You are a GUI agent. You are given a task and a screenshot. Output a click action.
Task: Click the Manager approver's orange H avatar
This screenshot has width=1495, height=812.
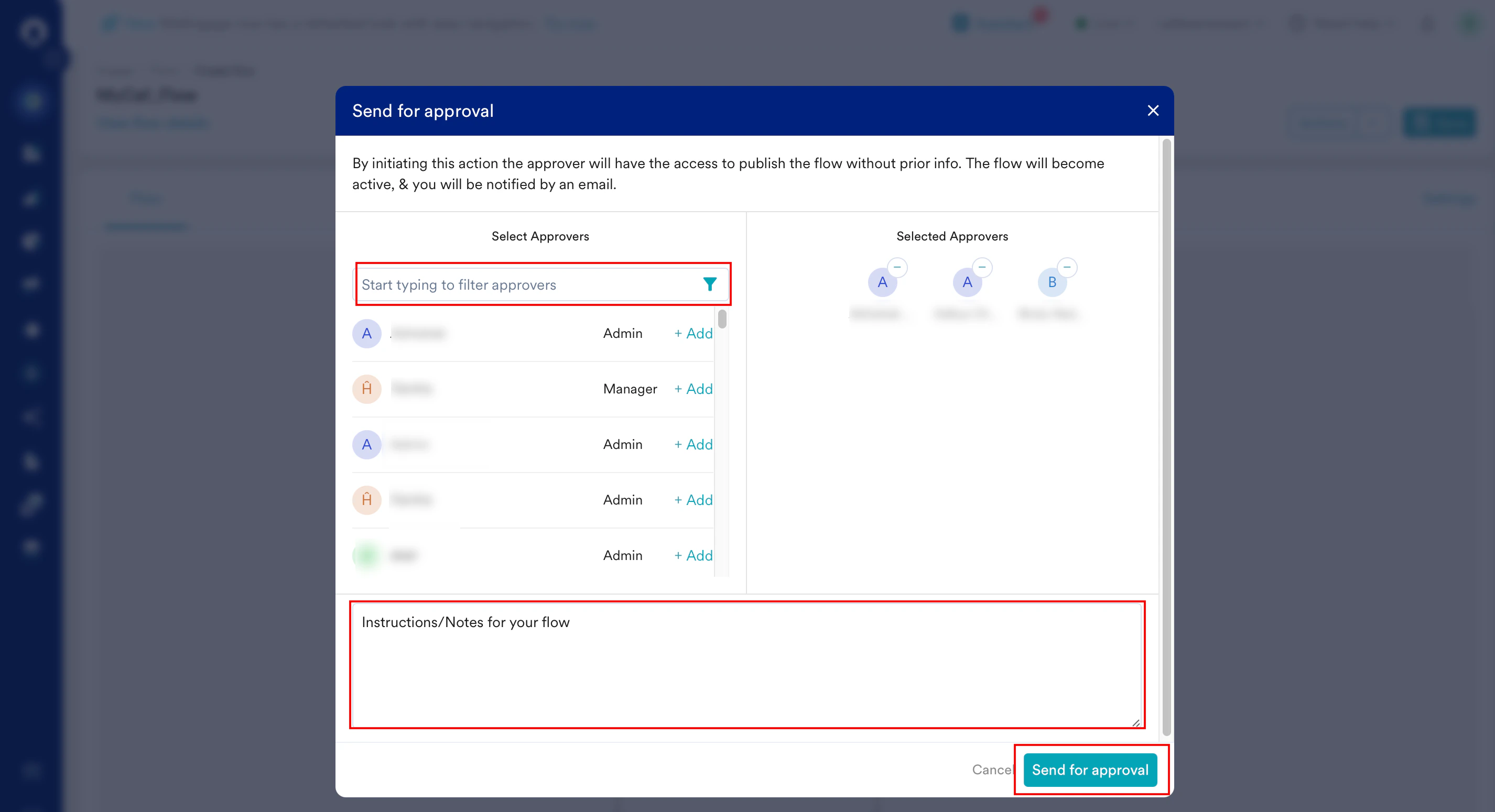367,389
